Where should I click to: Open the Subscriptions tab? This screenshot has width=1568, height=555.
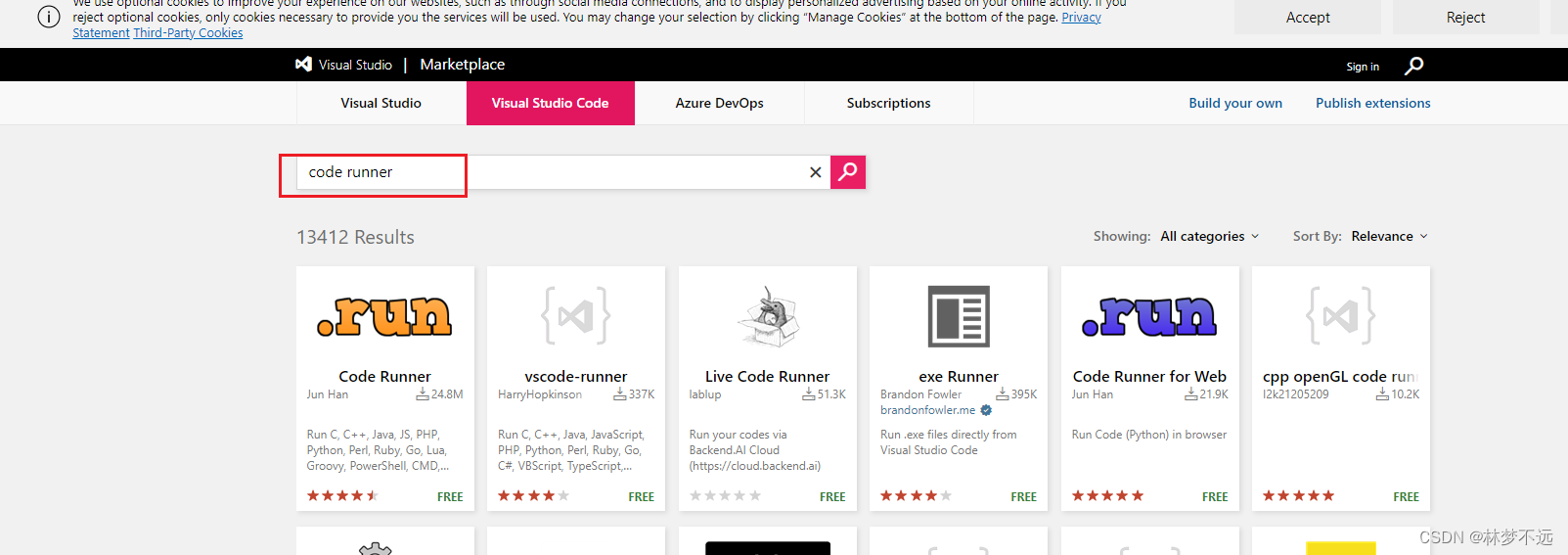[889, 103]
